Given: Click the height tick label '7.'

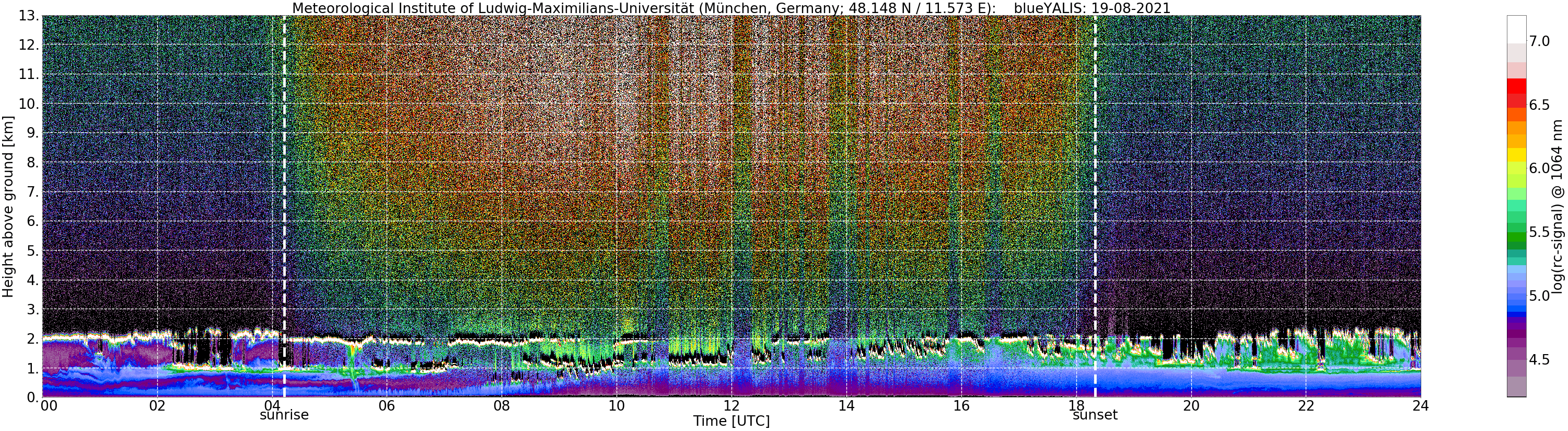Looking at the screenshot, I should pos(33,192).
